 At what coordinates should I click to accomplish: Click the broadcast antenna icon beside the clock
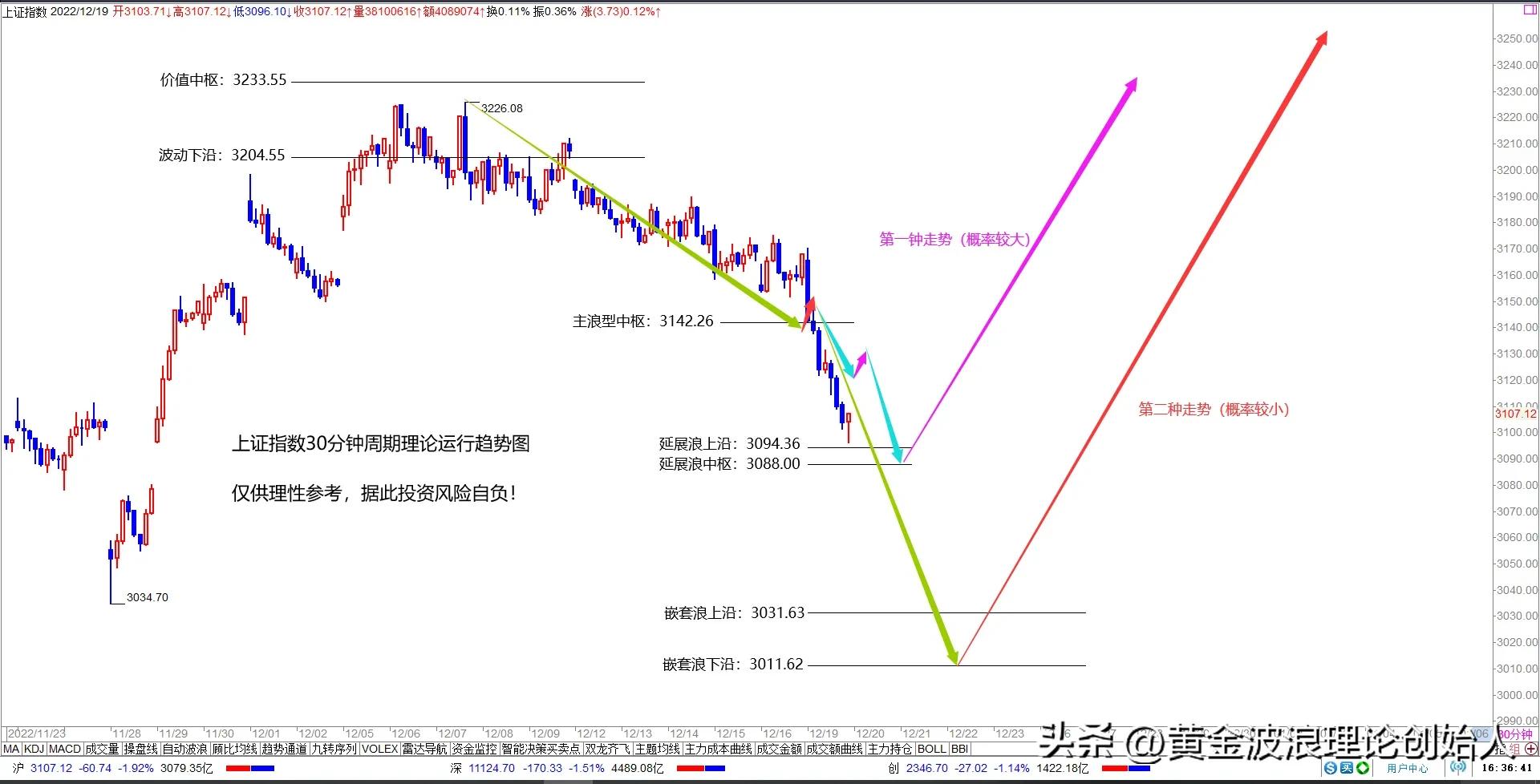click(x=1458, y=767)
